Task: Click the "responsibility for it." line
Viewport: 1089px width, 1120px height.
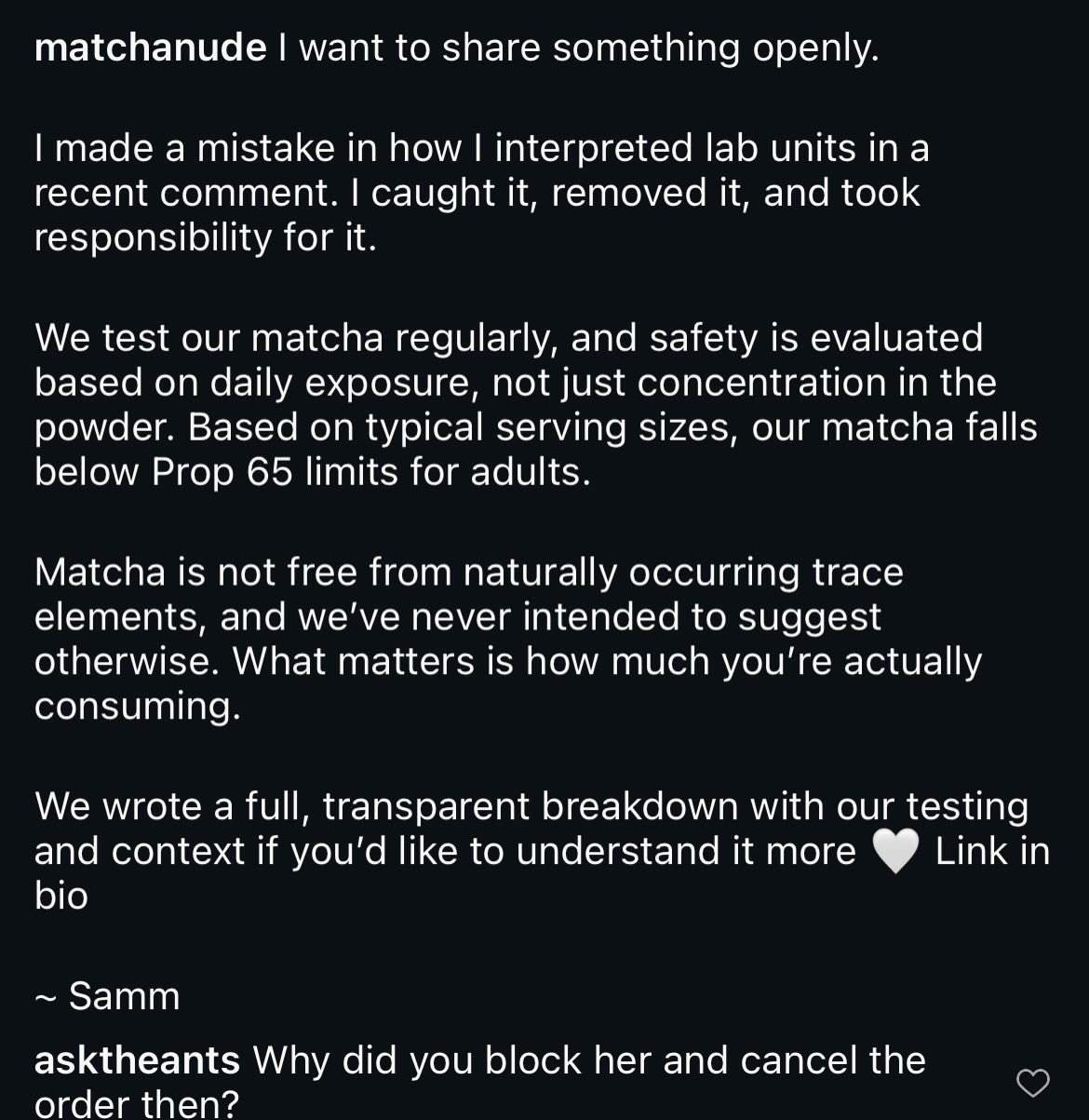Action: (205, 237)
